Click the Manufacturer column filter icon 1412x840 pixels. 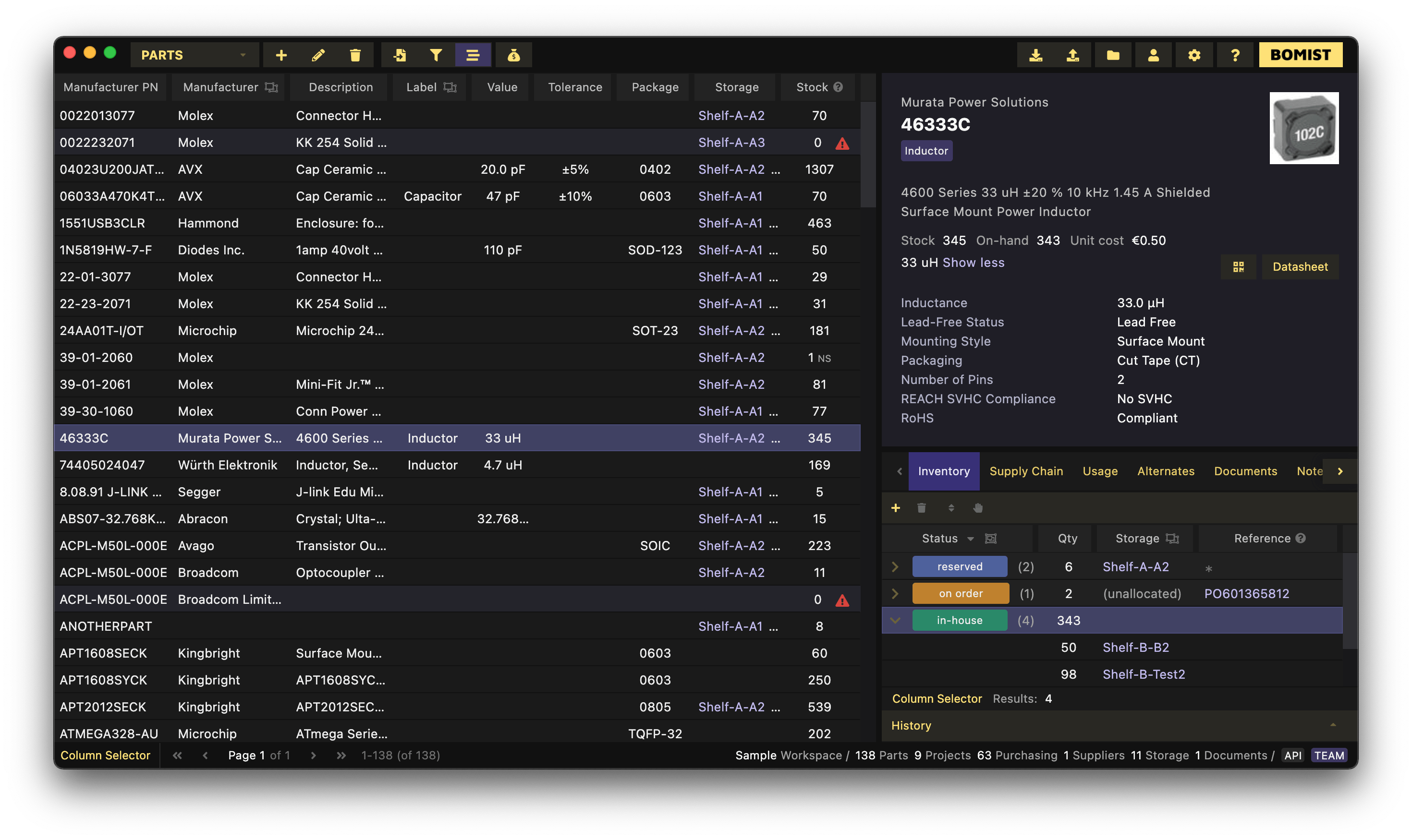coord(272,87)
